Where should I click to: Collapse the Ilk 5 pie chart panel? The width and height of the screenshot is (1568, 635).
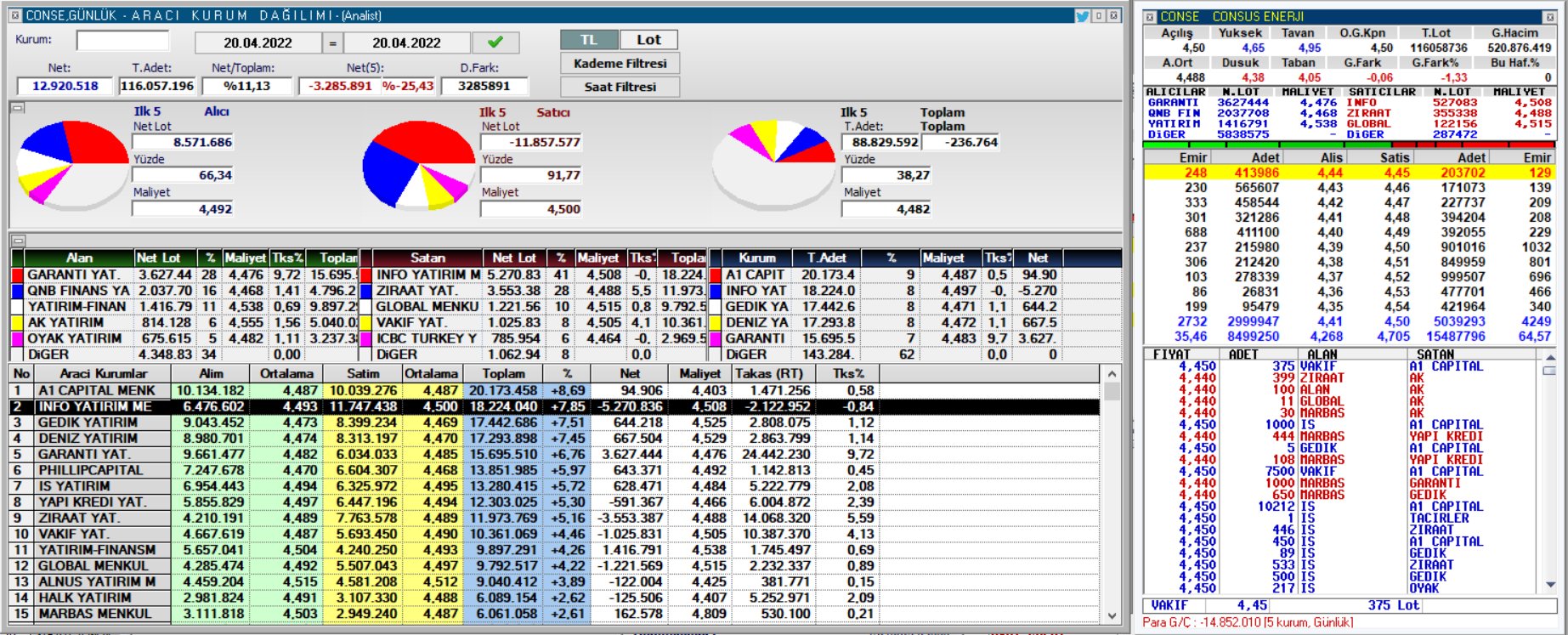(17, 108)
